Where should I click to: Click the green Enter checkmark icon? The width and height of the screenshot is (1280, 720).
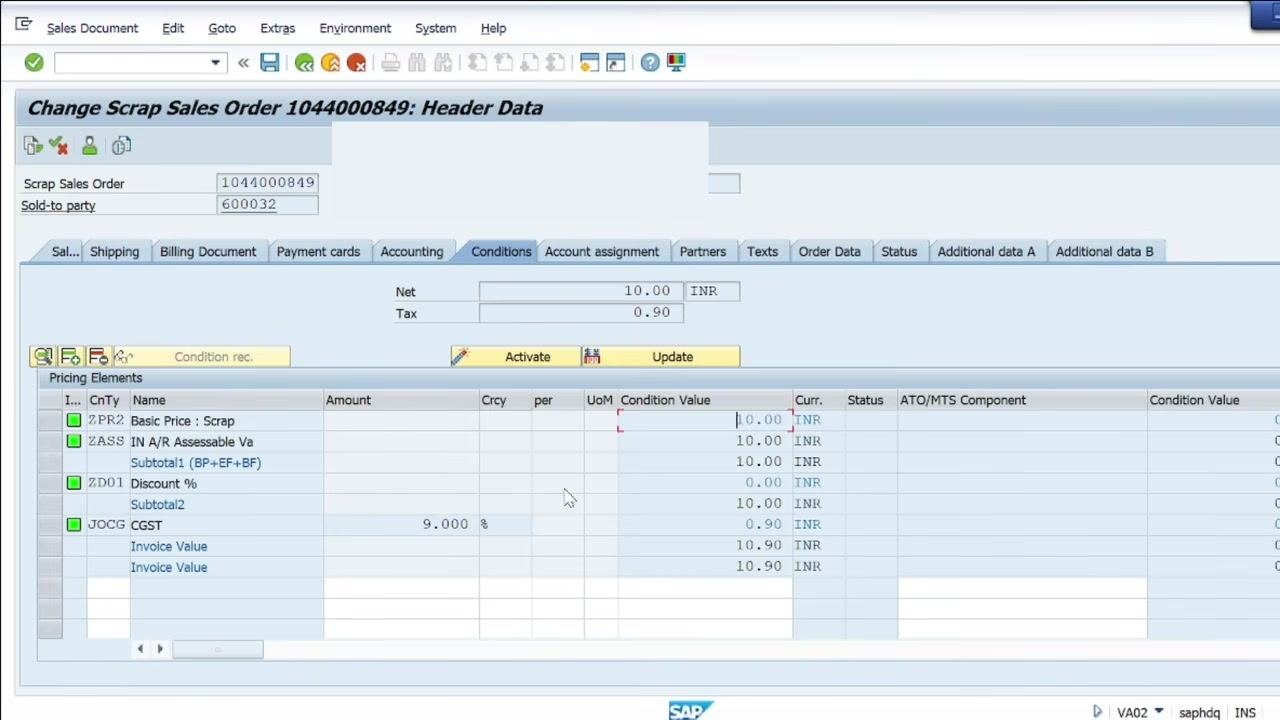pyautogui.click(x=34, y=63)
